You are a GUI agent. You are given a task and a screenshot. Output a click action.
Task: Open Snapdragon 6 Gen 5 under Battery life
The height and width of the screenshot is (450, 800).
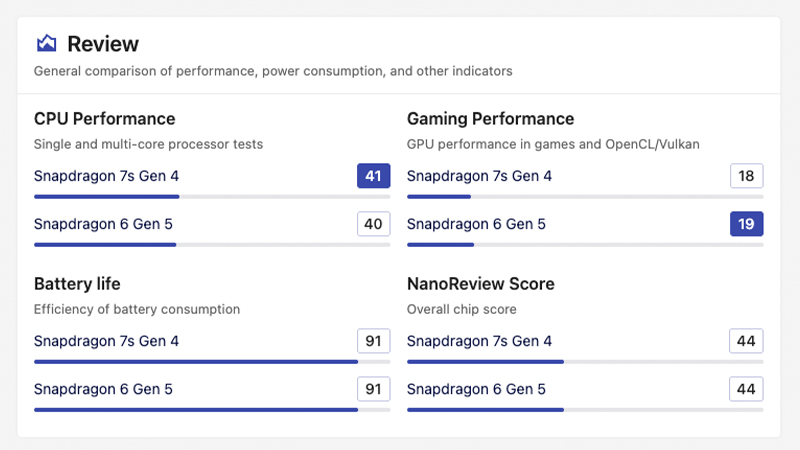coord(103,389)
